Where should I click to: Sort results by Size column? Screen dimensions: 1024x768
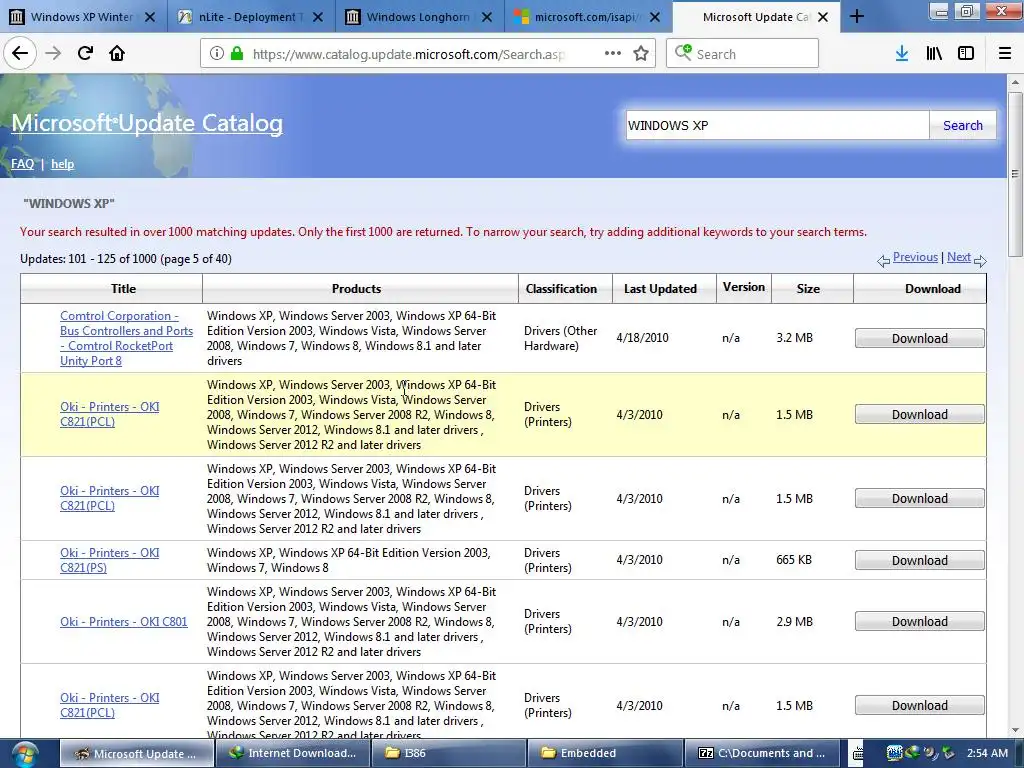coord(808,289)
